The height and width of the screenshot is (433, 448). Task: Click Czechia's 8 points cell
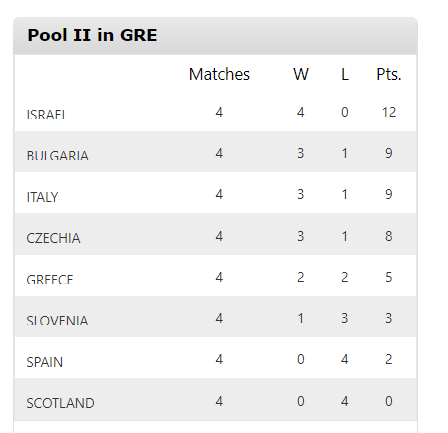[389, 236]
